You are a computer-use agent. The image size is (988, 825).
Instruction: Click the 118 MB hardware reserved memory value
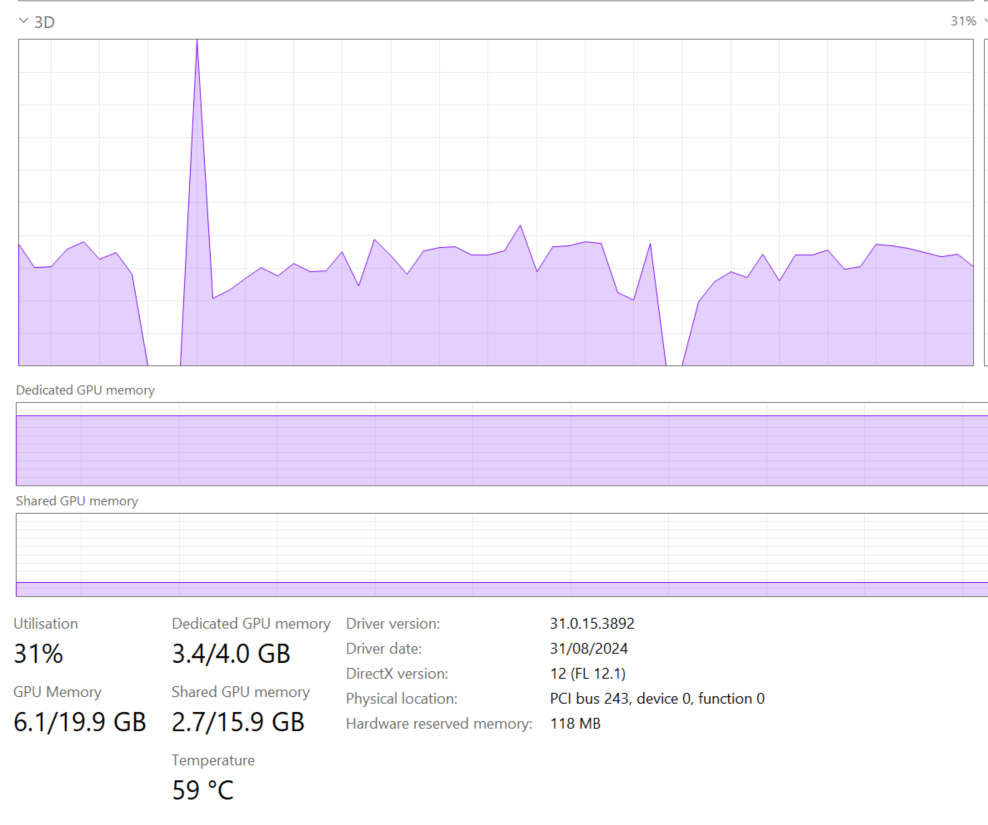(x=575, y=723)
